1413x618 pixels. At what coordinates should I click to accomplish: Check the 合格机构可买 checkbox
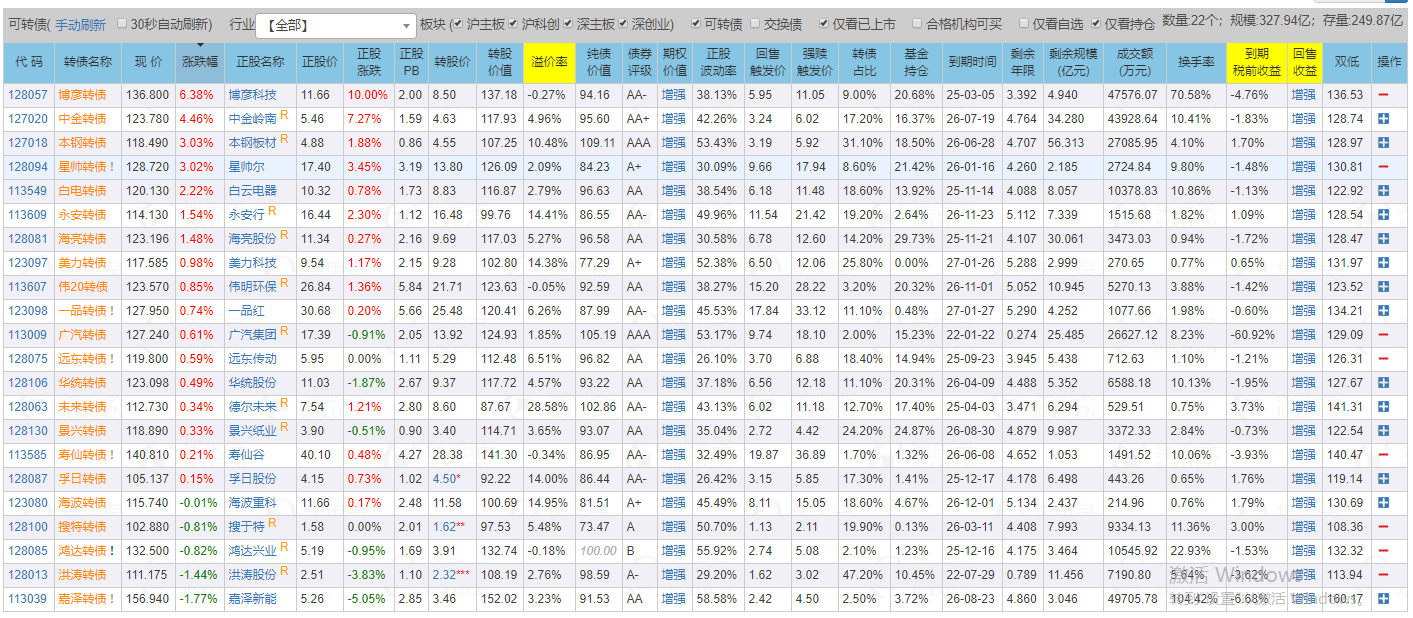tap(916, 24)
